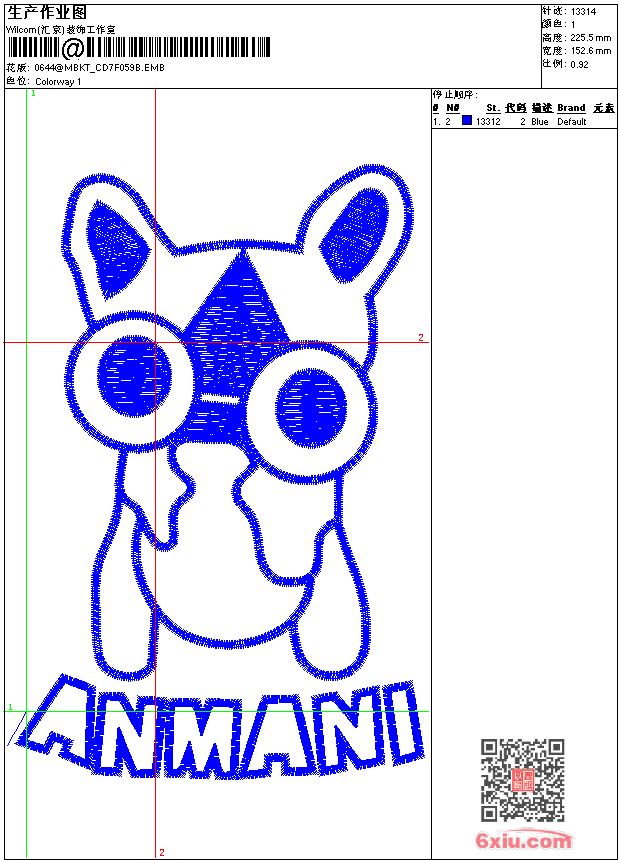
Task: Click the St. column header
Action: [x=493, y=108]
